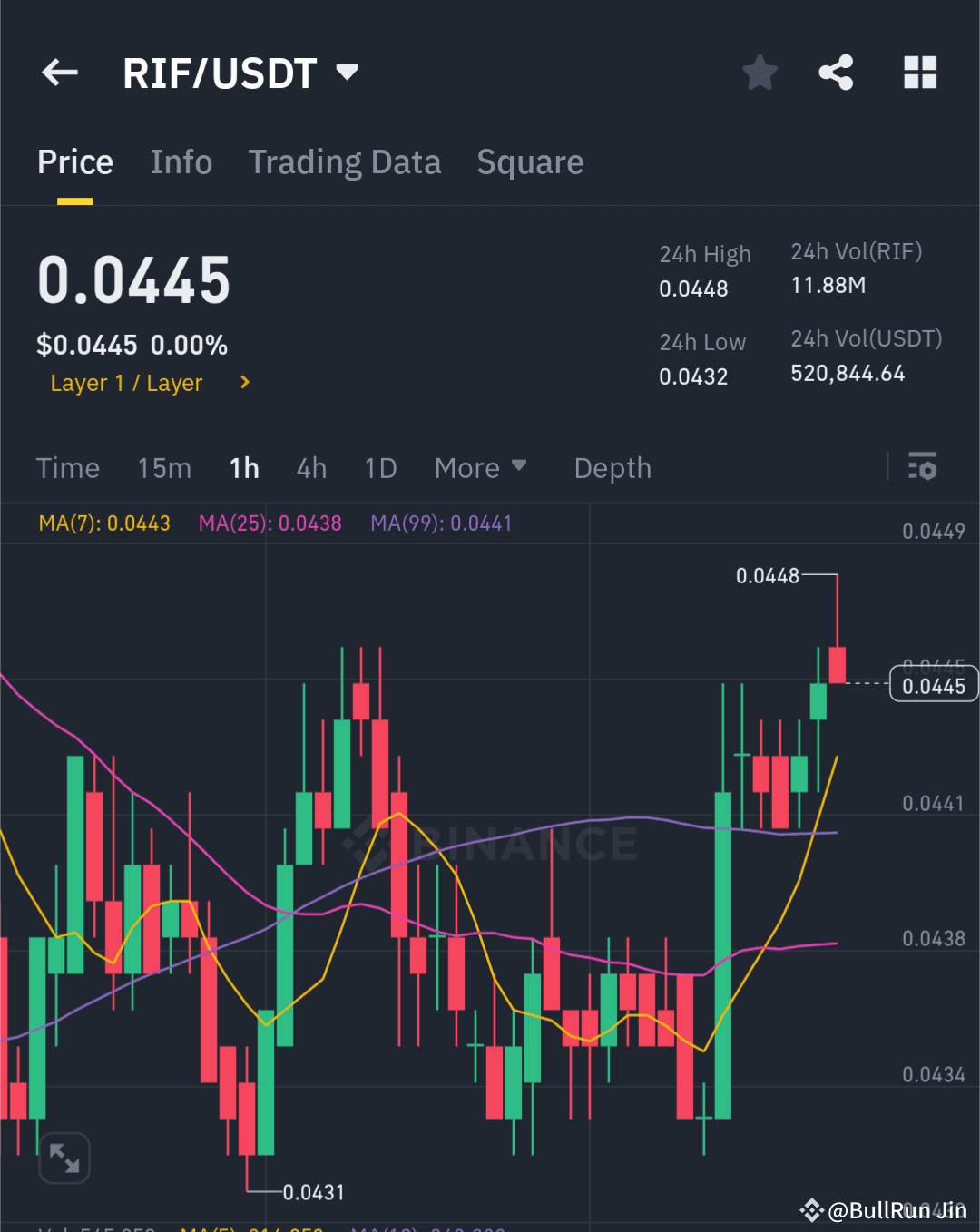
Task: Select the Time chart view
Action: 68,468
